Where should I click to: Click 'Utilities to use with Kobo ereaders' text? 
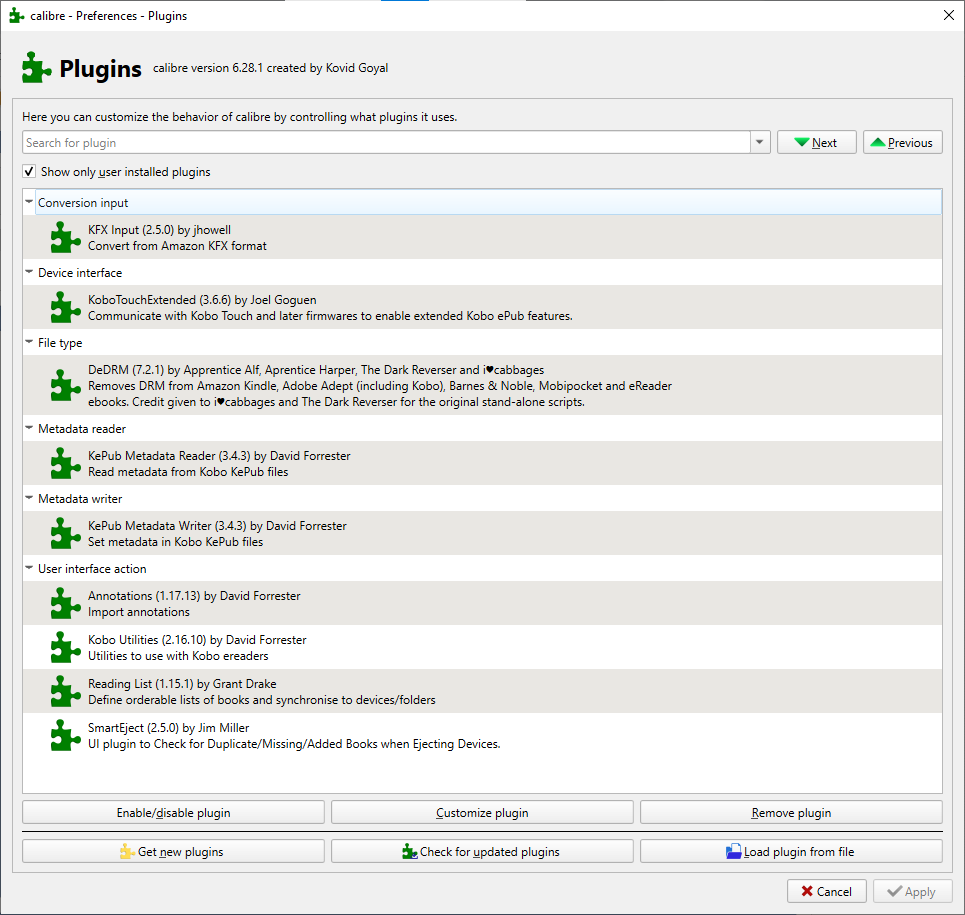click(x=178, y=656)
